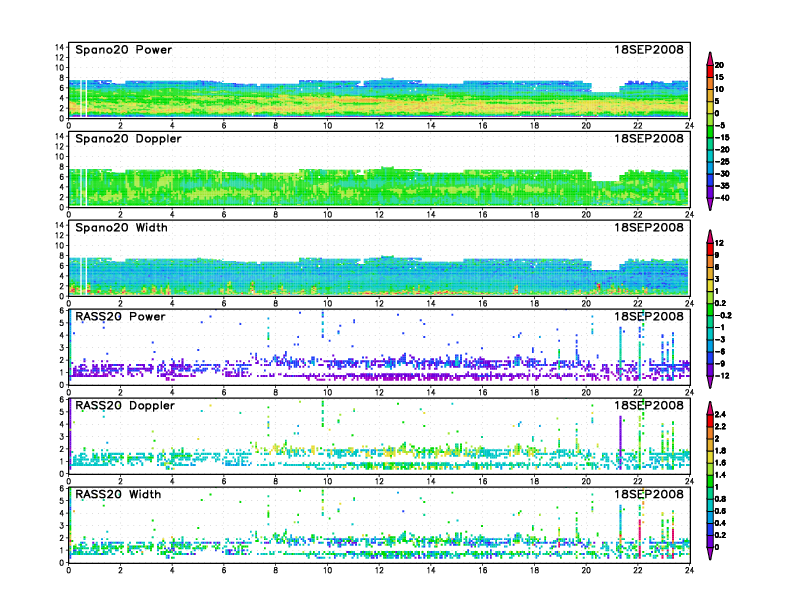The height and width of the screenshot is (612, 792).
Task: Select 18SEP2008 date in RASS20 Width panel
Action: click(649, 494)
